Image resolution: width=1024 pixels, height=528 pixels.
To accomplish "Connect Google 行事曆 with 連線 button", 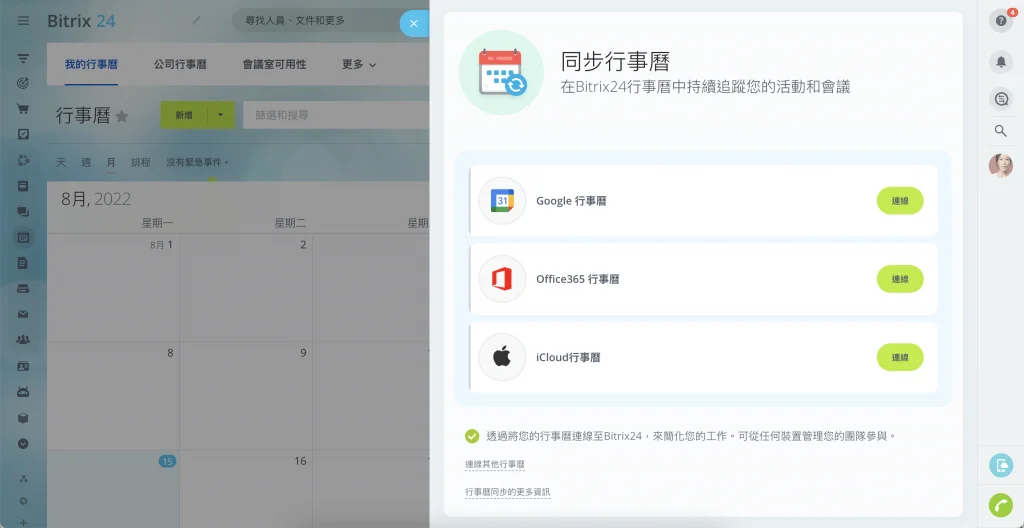I will click(900, 201).
